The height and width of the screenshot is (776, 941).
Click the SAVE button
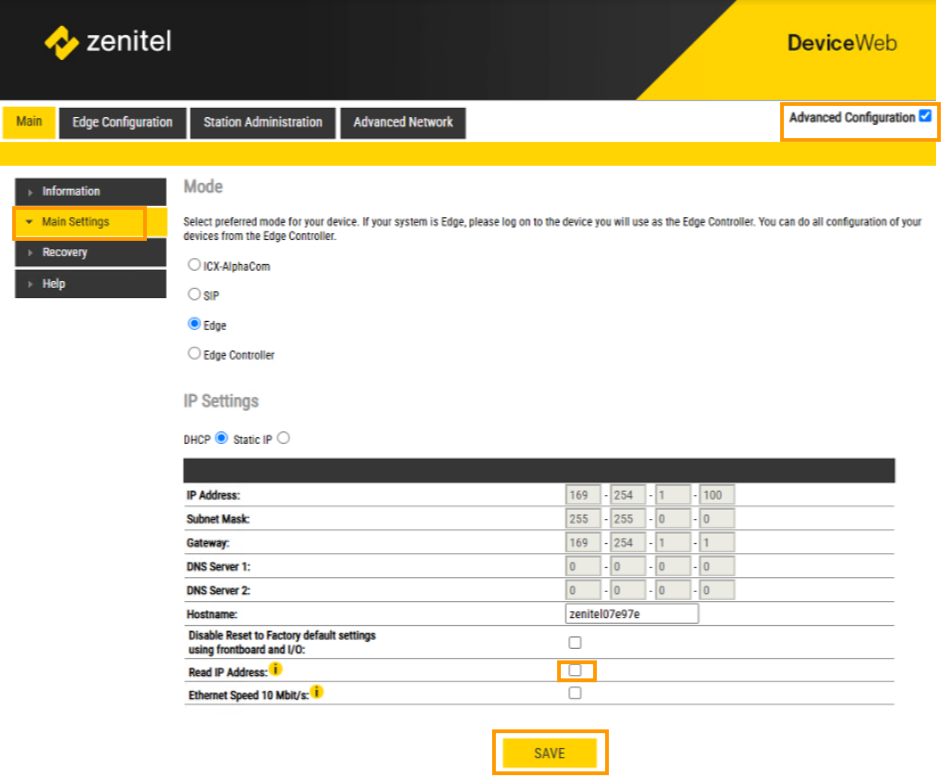coord(550,753)
